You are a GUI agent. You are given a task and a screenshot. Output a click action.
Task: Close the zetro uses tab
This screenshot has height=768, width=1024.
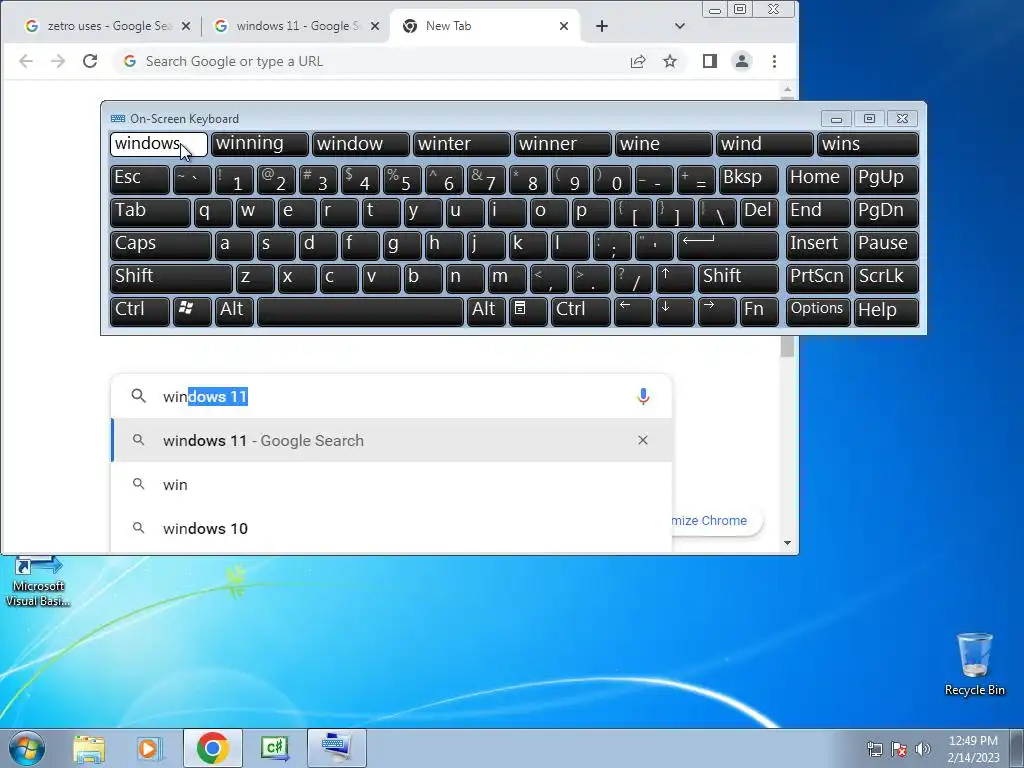pos(186,26)
